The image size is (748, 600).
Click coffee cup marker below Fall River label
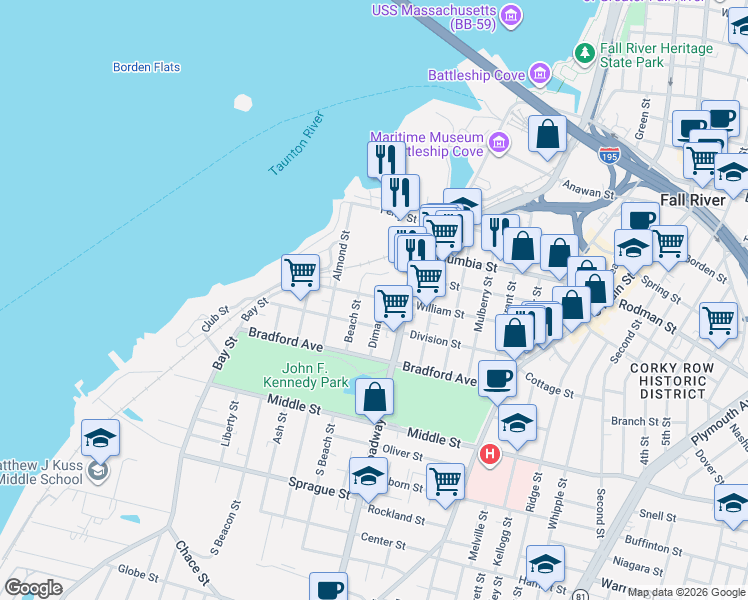(641, 217)
